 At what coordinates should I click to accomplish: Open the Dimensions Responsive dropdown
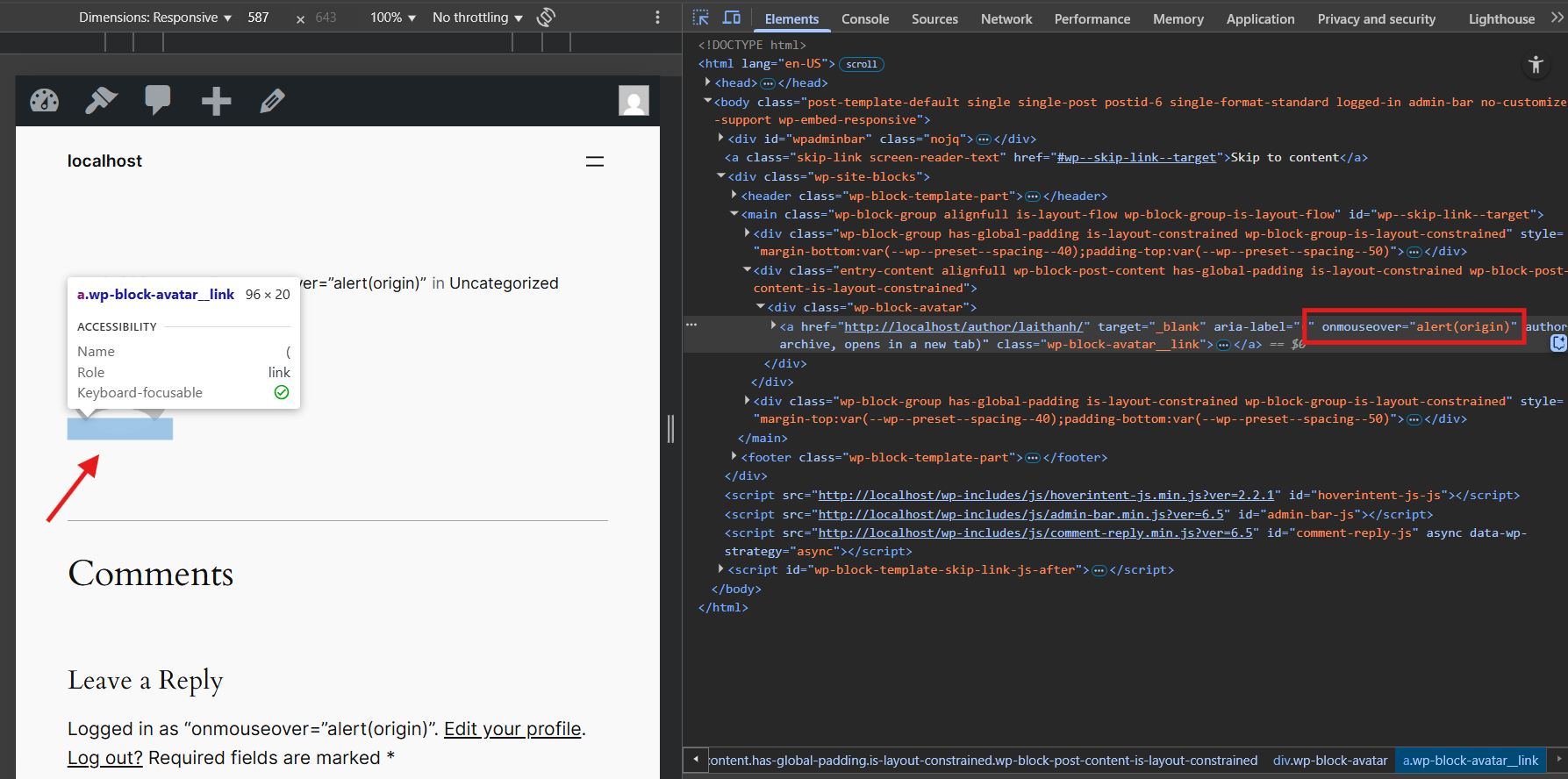(155, 18)
